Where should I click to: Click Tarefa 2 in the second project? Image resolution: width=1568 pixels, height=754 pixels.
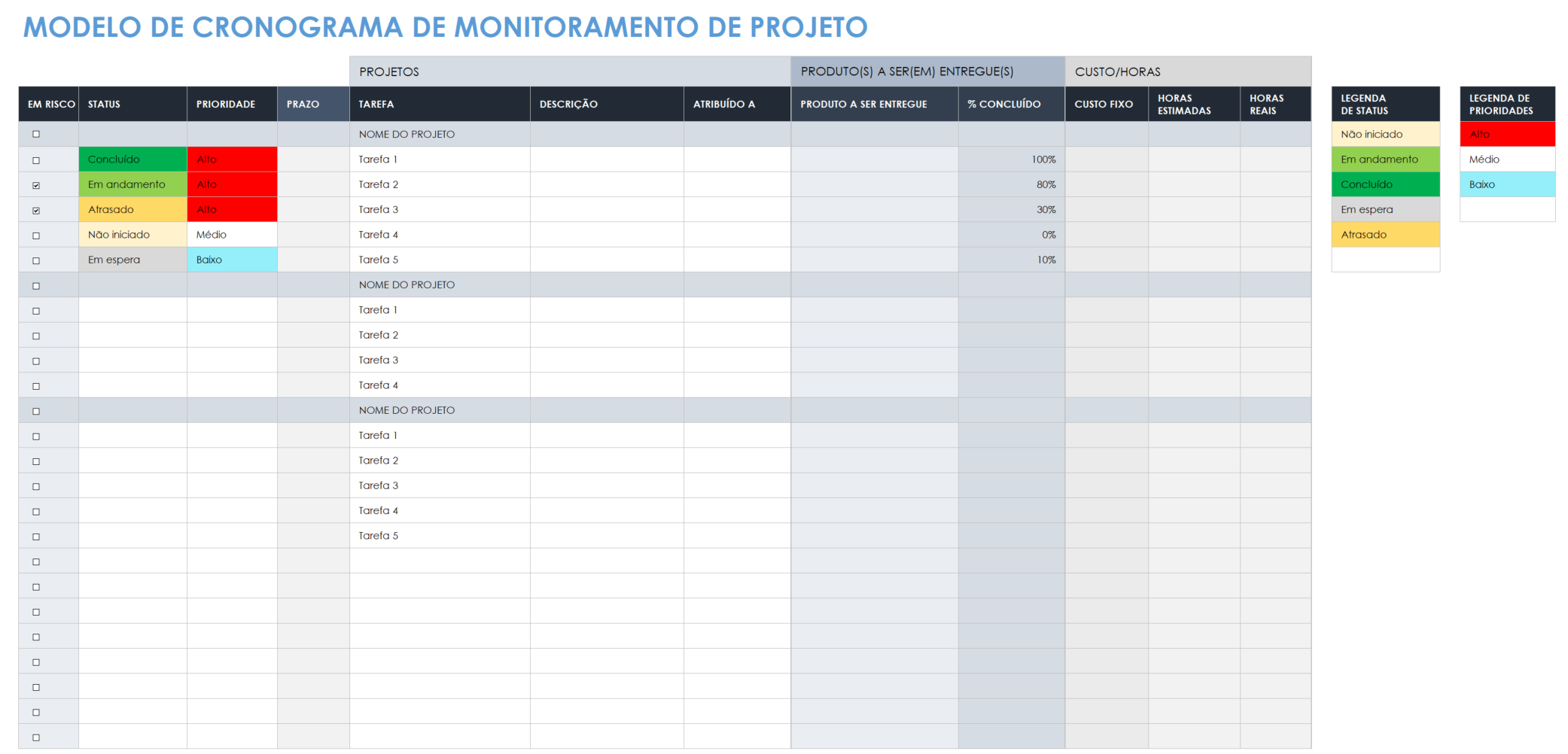tap(440, 335)
